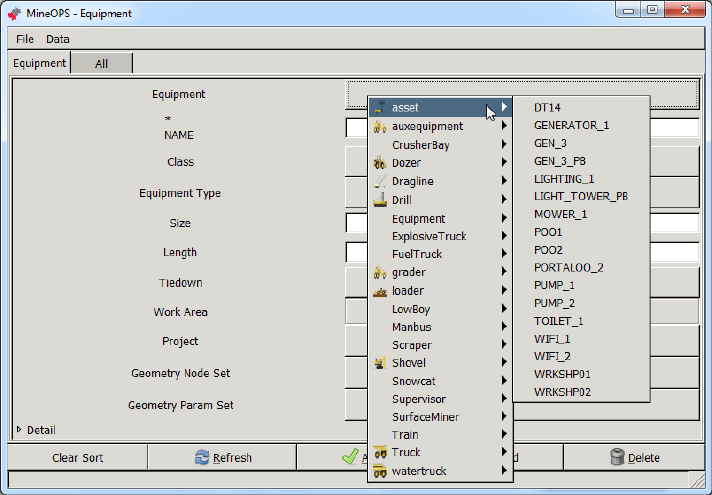
Task: Click the Dragline icon in menu
Action: [x=380, y=181]
